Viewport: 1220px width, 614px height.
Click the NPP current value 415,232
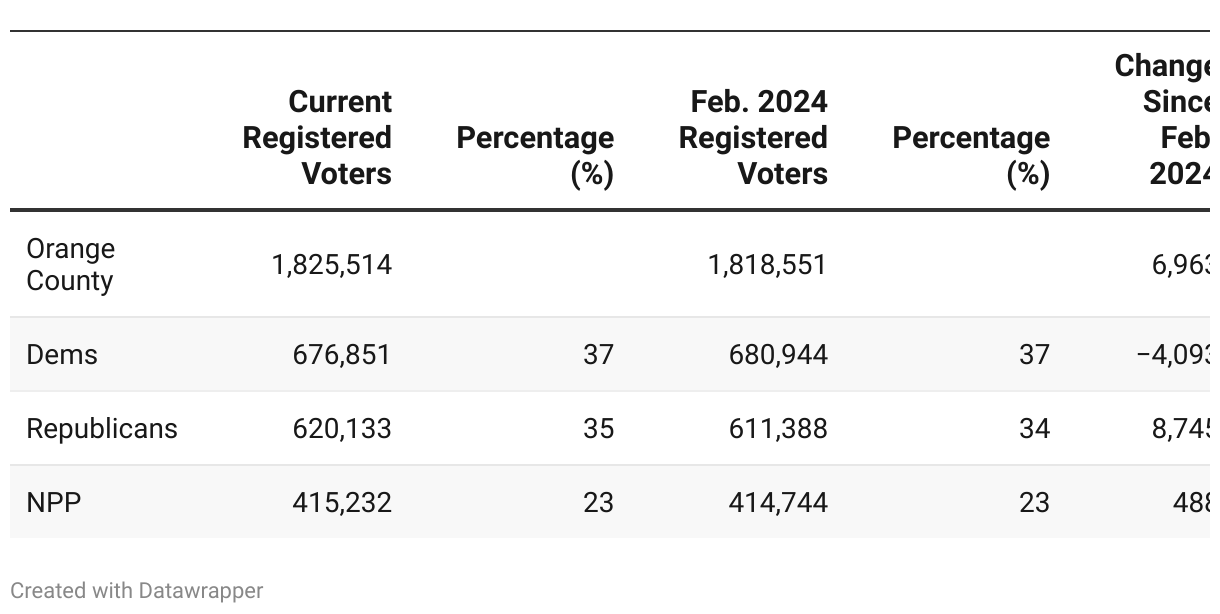point(342,502)
